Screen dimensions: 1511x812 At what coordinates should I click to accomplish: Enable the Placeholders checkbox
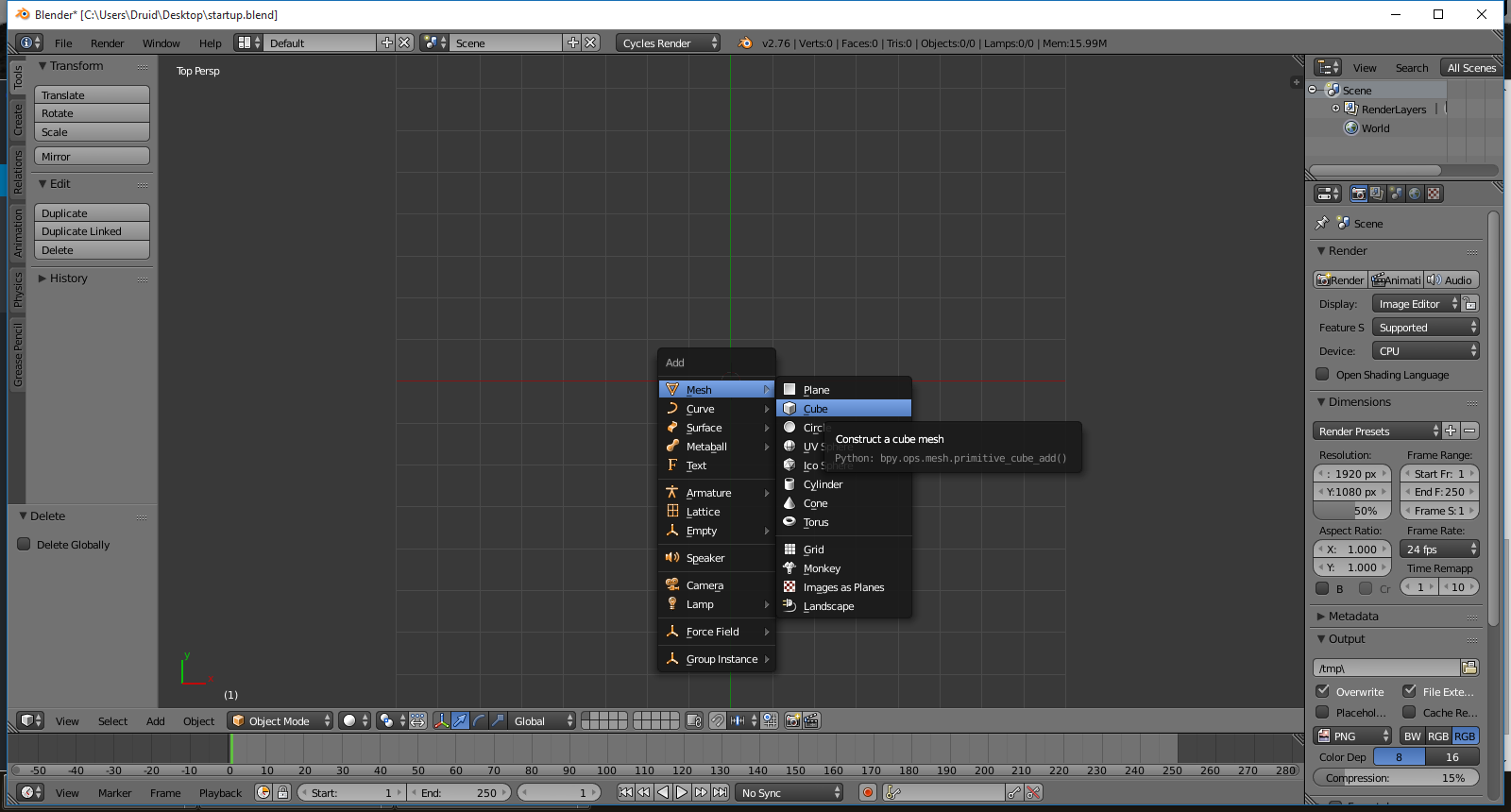tap(1322, 712)
